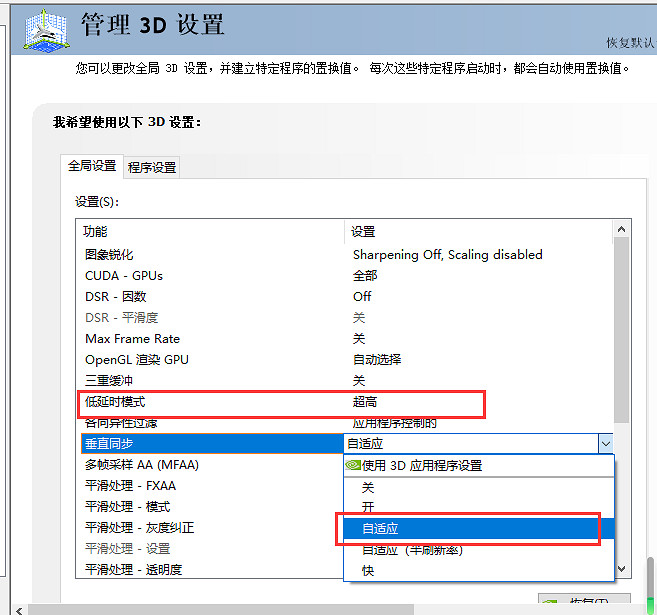The image size is (657, 615).
Task: Select the OpenGL 渲染 GPU row
Action: [x=344, y=359]
